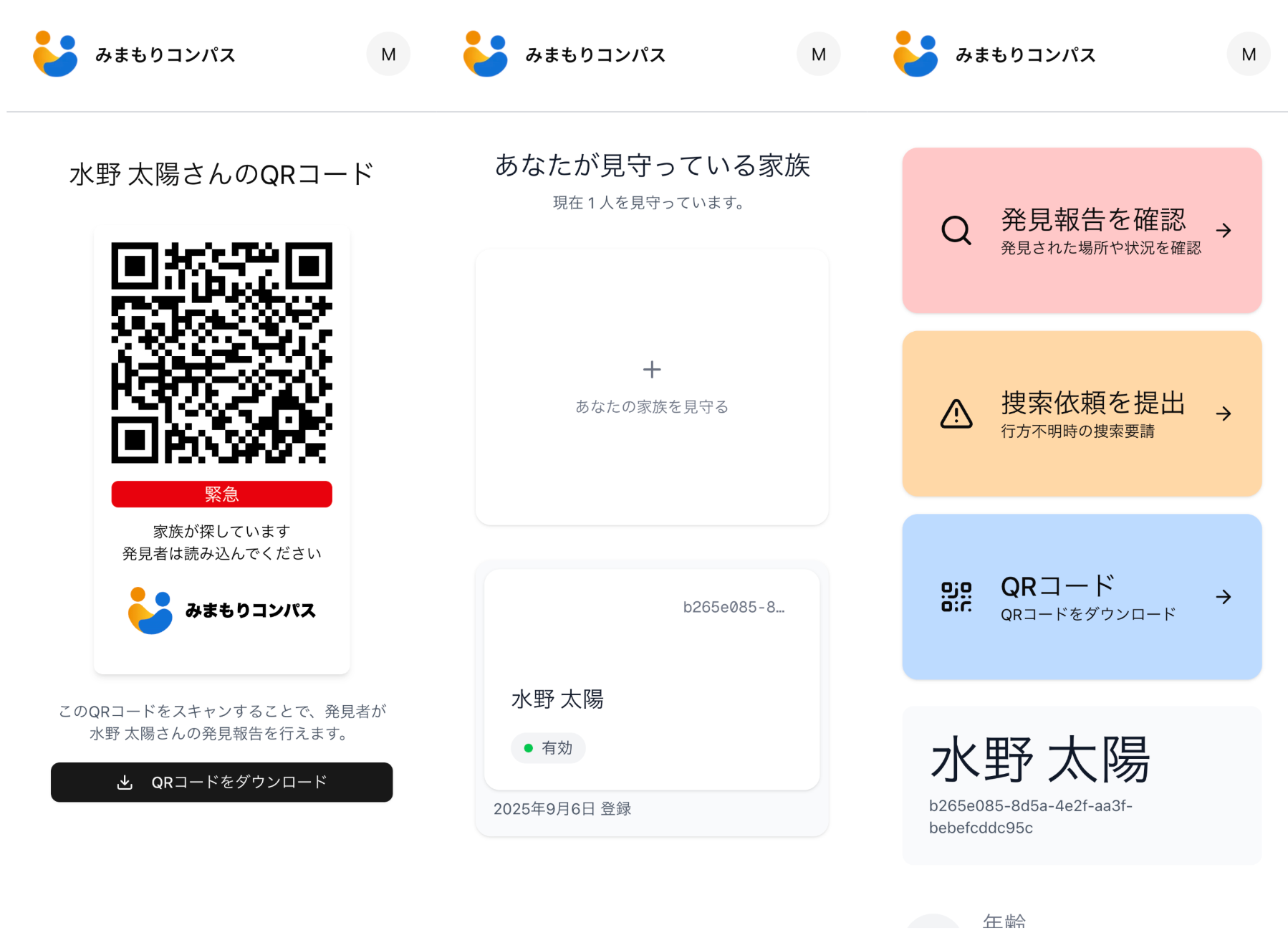This screenshot has height=933, width=1288.
Task: Click the magnifier icon on the pink card
Action: pyautogui.click(x=956, y=231)
